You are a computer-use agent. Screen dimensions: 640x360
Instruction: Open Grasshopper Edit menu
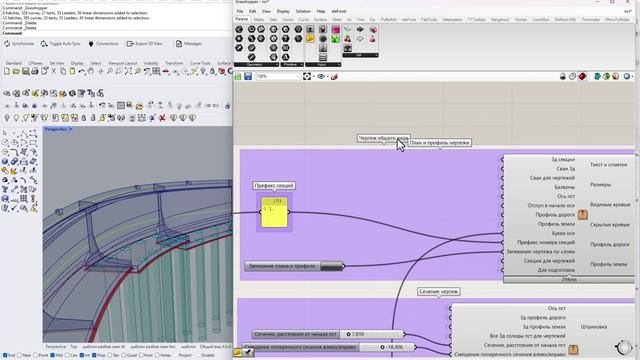253,11
